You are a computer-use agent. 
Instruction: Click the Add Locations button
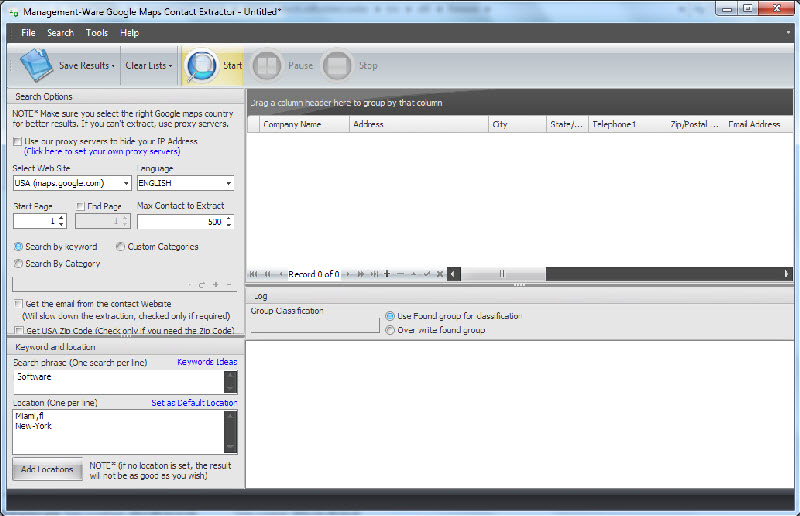click(47, 469)
